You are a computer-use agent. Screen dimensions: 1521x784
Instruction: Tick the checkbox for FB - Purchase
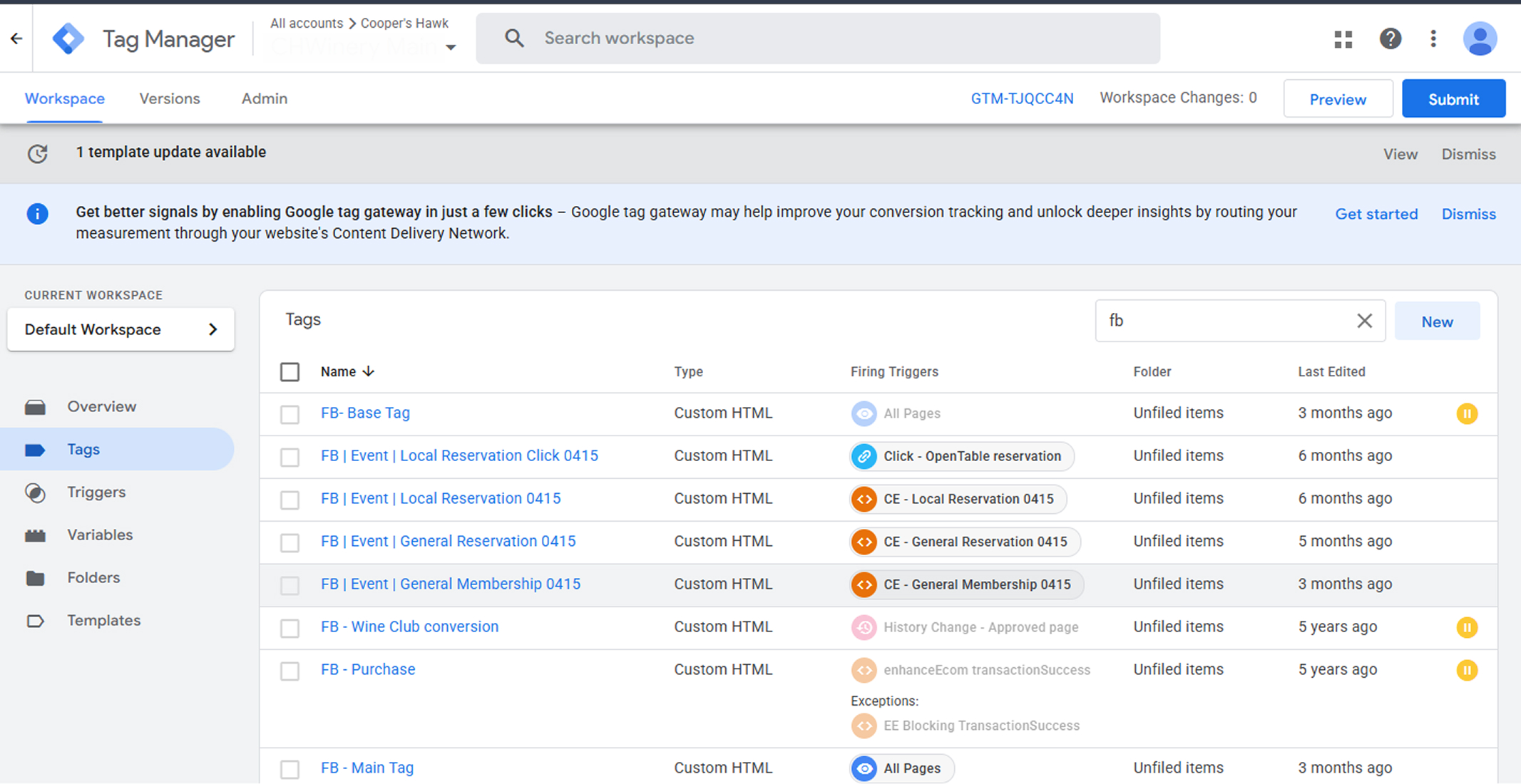(x=290, y=671)
